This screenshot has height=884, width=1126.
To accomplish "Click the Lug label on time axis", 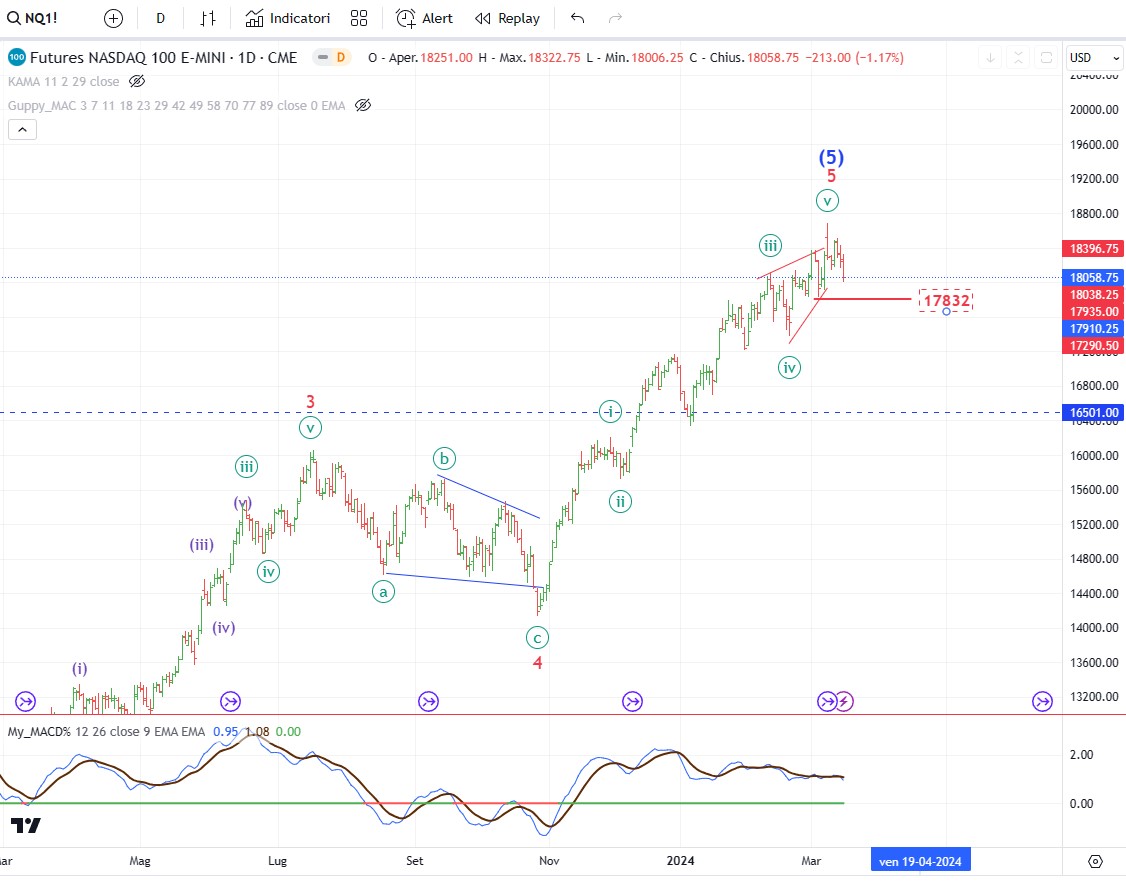I will (x=277, y=860).
